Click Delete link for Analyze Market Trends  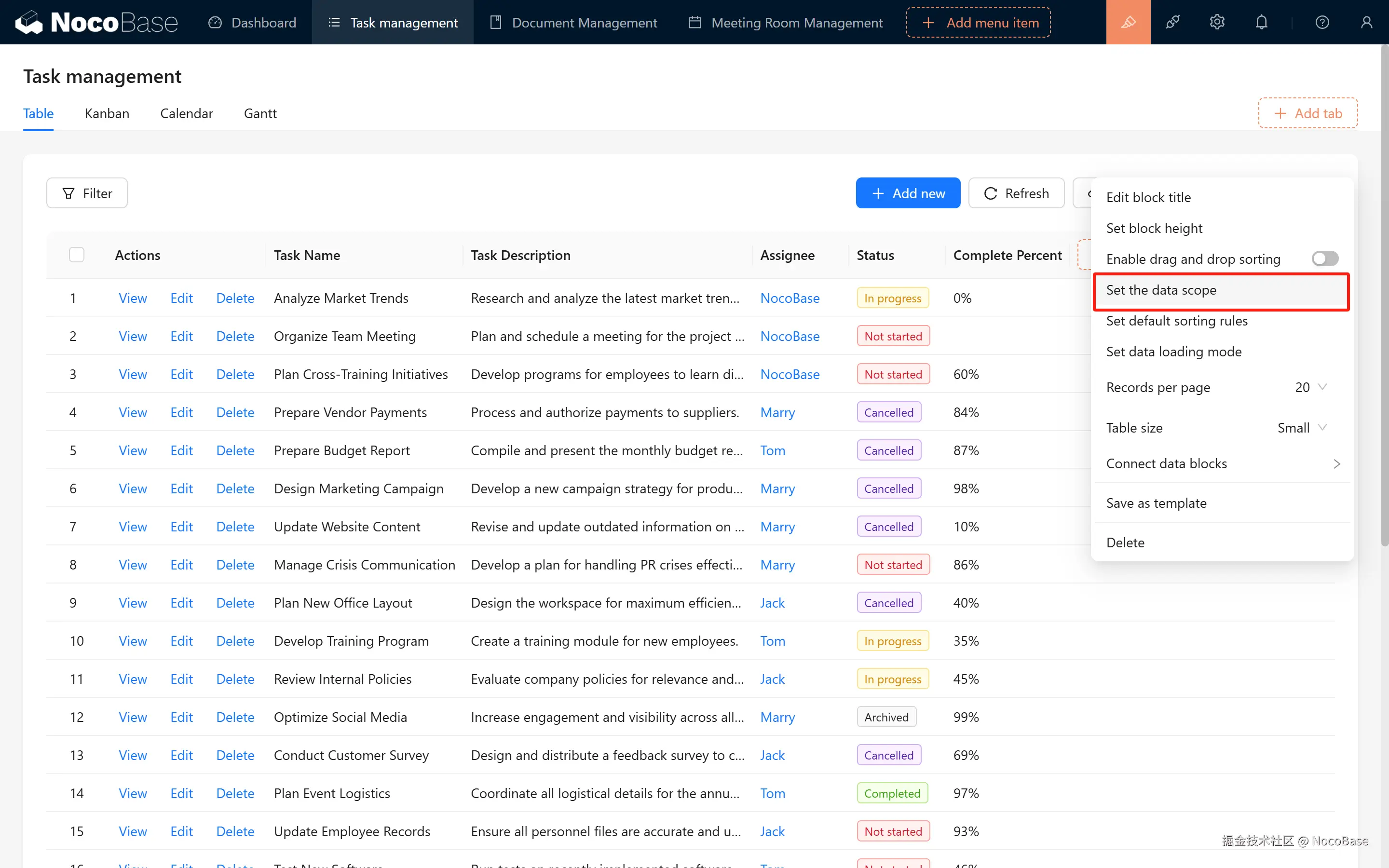coord(235,298)
